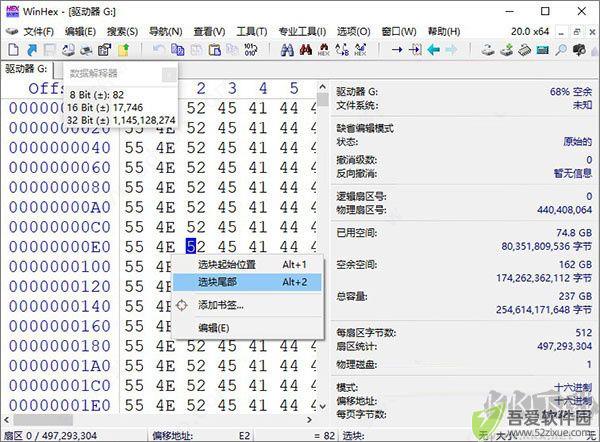
Task: Click the inner document minimize button
Action: tap(561, 33)
